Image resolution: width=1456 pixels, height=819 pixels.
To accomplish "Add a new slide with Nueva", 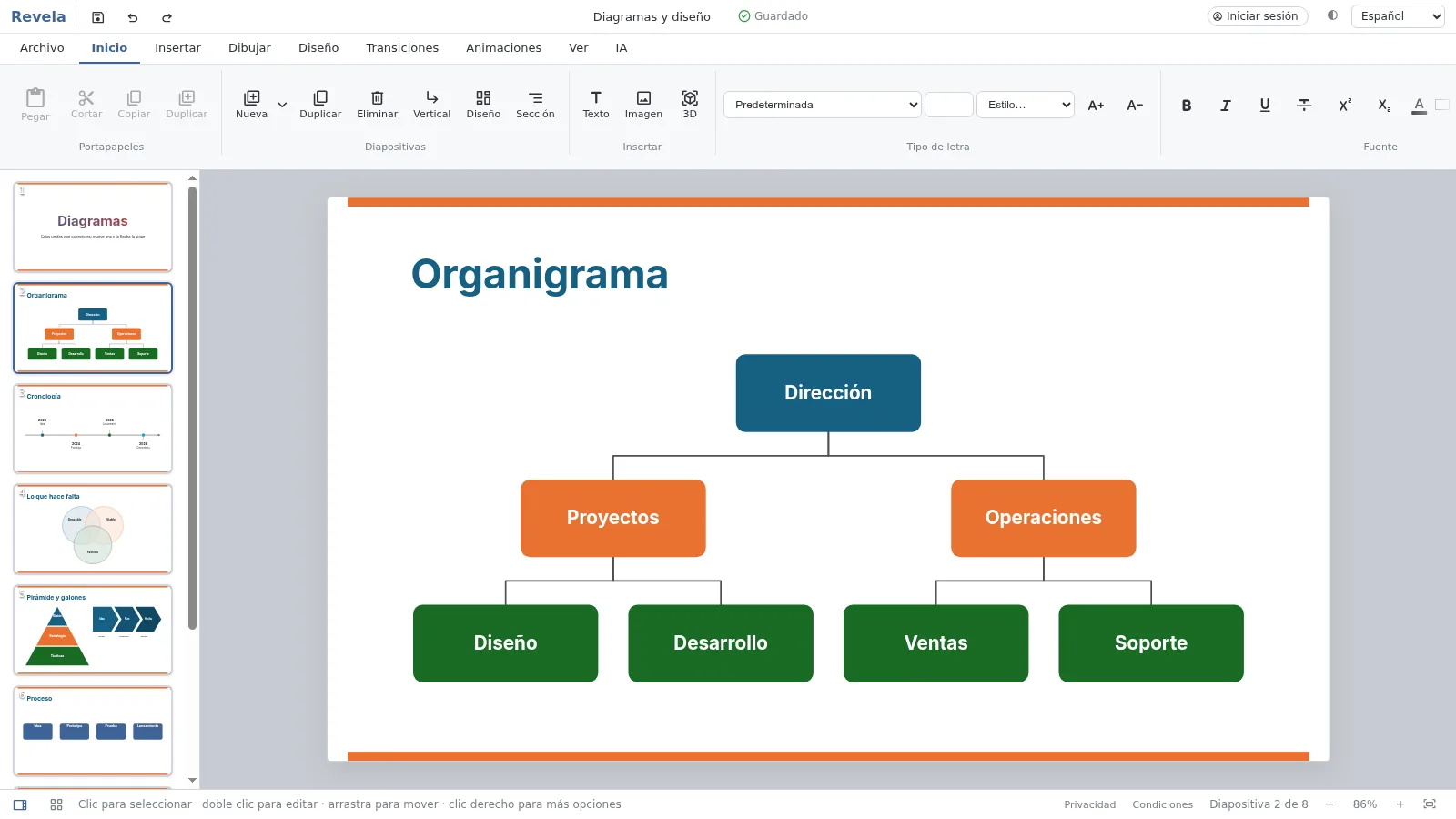I will [251, 105].
